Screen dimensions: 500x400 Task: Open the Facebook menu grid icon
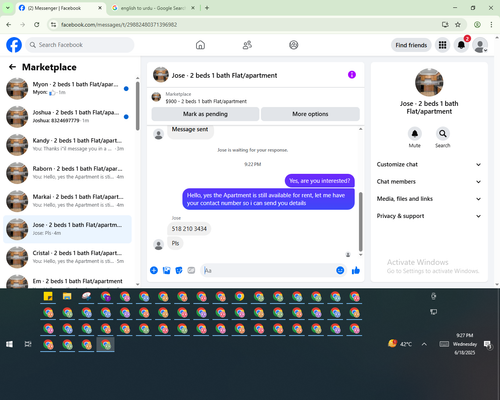(442, 45)
